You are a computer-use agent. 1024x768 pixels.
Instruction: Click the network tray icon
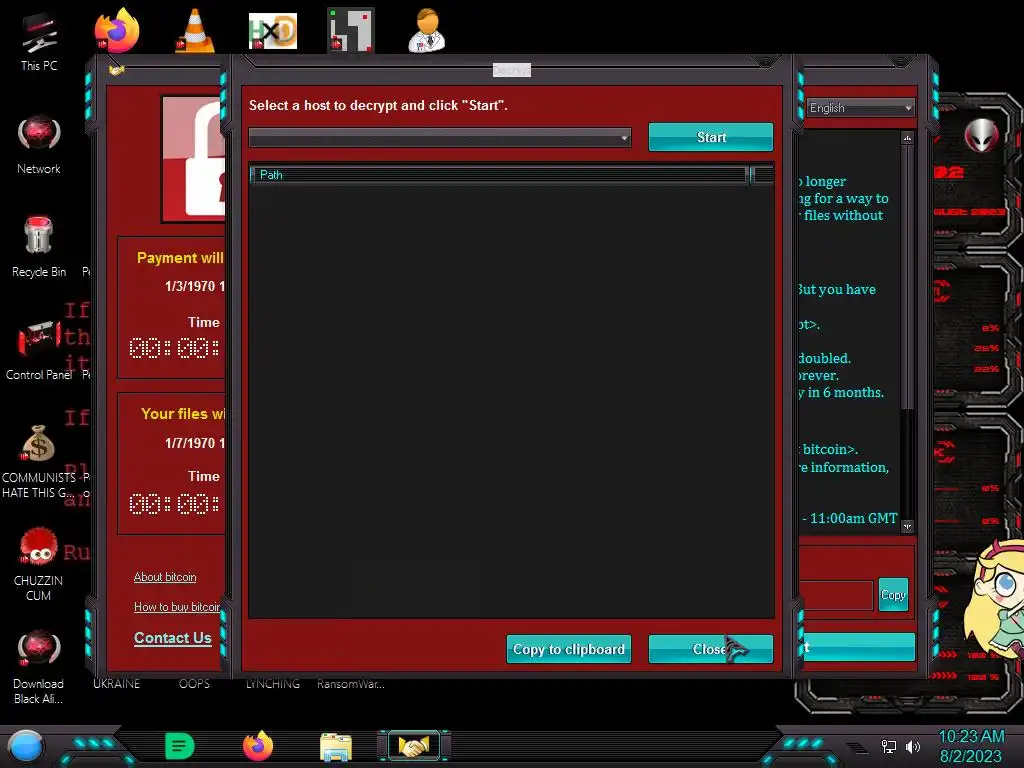889,746
